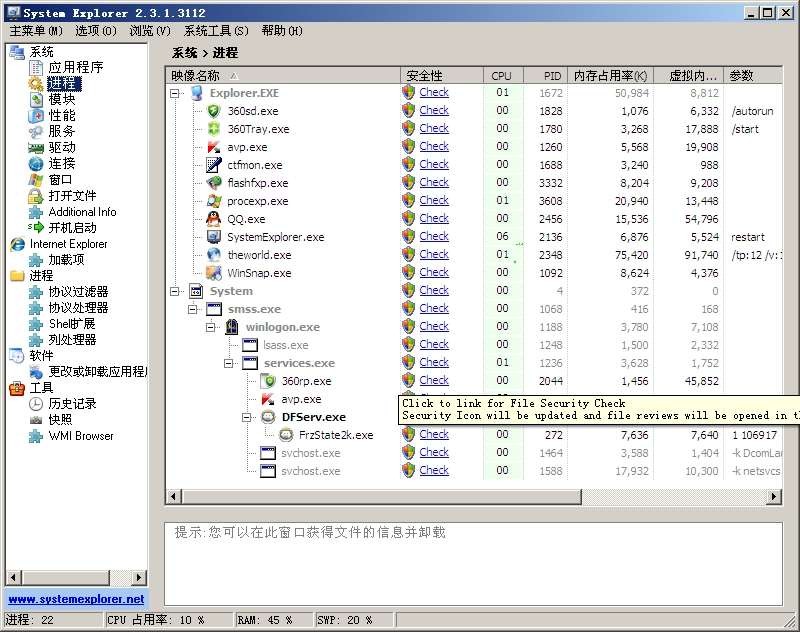
Task: Select the 连接 (Connections) icon
Action: tap(60, 163)
